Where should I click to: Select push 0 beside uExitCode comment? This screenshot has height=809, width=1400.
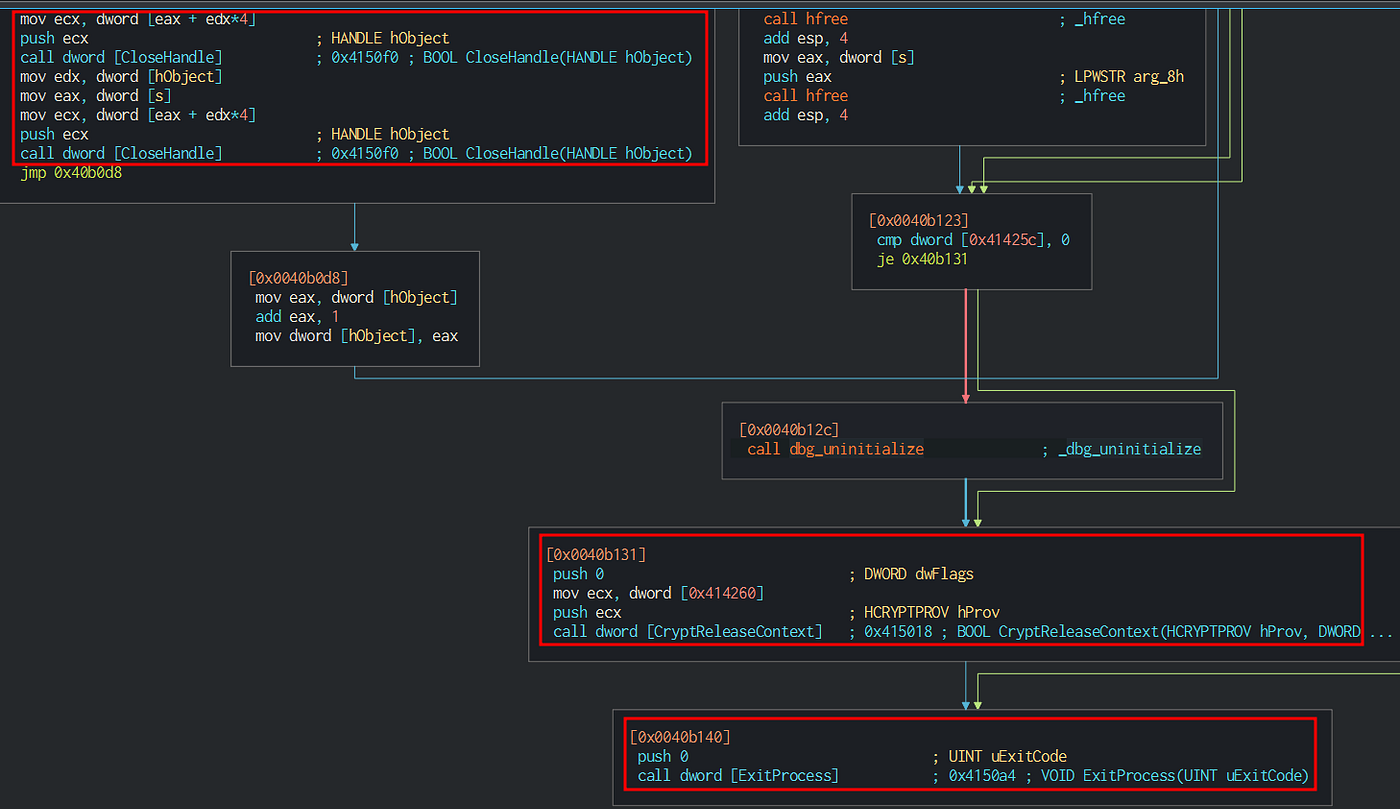tap(662, 757)
